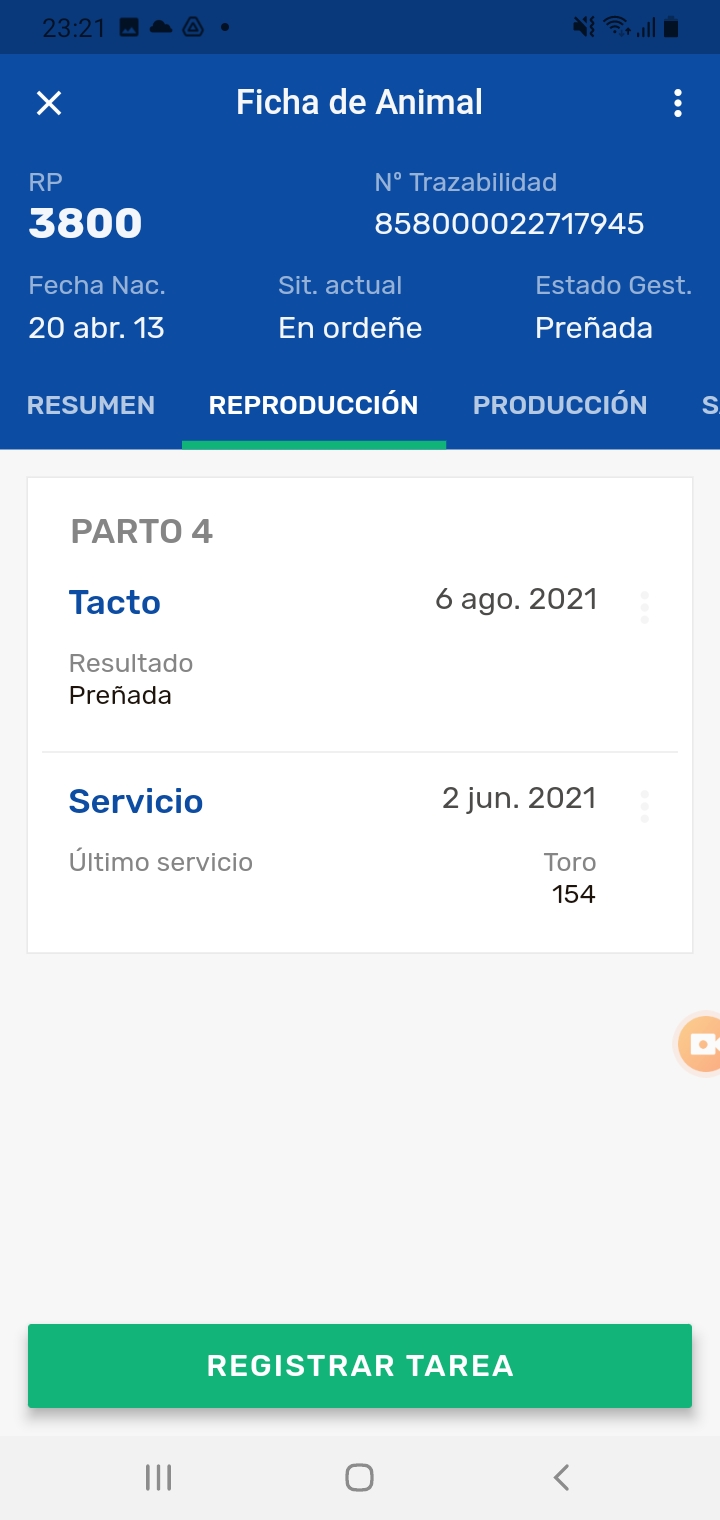Tap the Preñada gestation status
The width and height of the screenshot is (720, 1520).
click(594, 328)
